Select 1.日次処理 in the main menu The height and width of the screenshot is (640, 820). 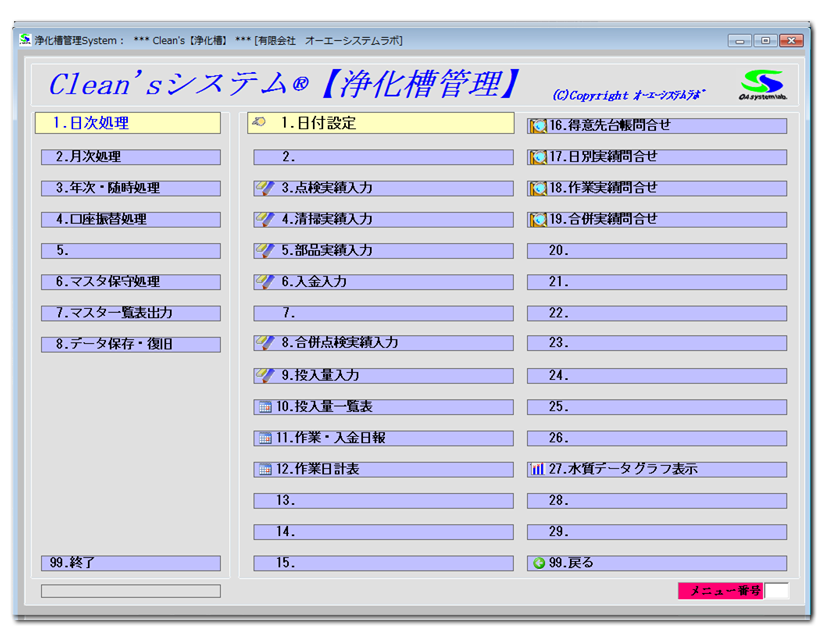128,123
